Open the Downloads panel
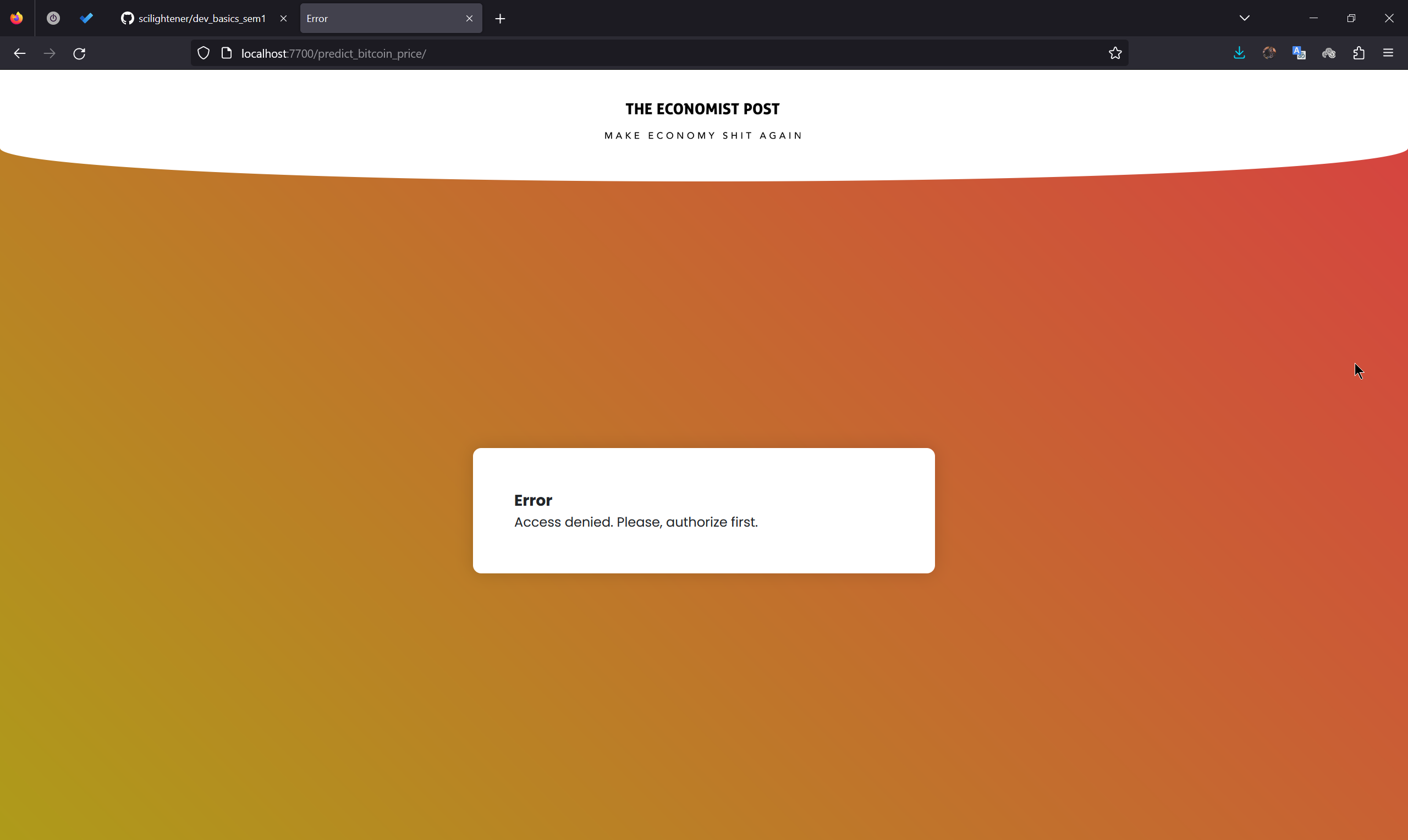The height and width of the screenshot is (840, 1408). (x=1239, y=53)
